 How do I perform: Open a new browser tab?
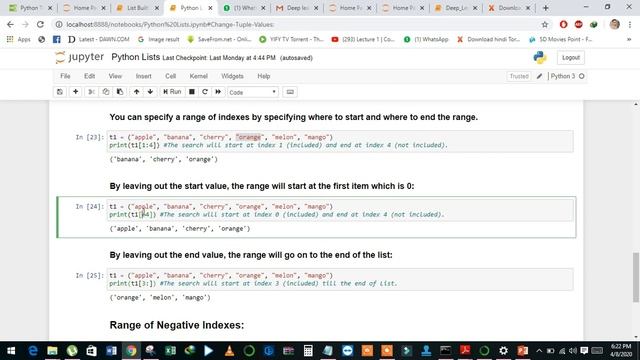[x=546, y=8]
